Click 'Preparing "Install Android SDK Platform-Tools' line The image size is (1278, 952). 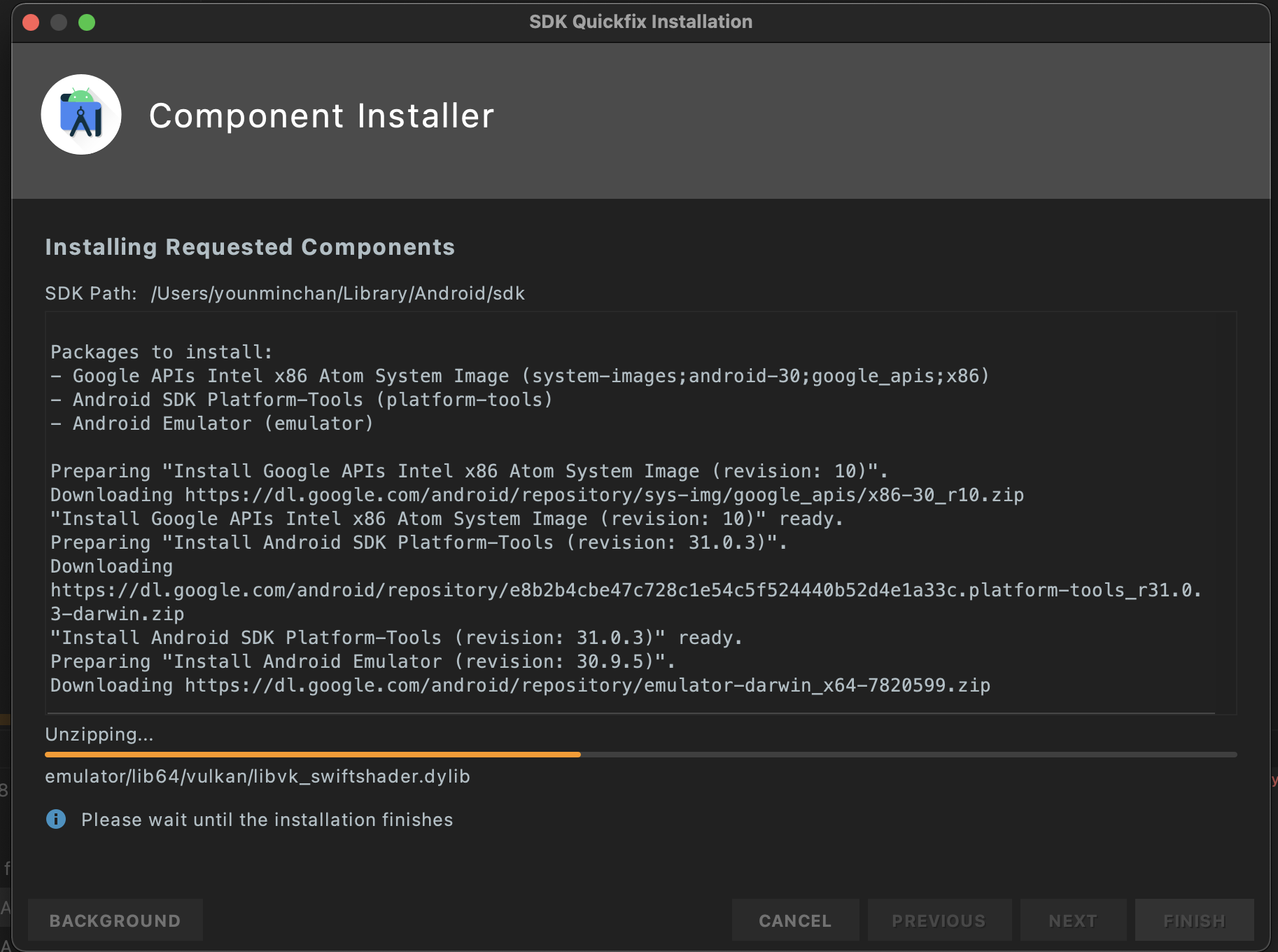click(x=419, y=542)
